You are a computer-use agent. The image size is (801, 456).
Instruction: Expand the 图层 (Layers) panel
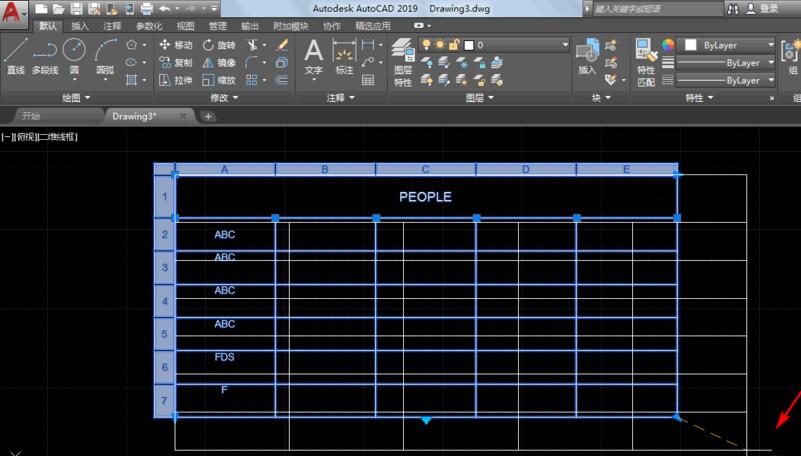tap(480, 98)
